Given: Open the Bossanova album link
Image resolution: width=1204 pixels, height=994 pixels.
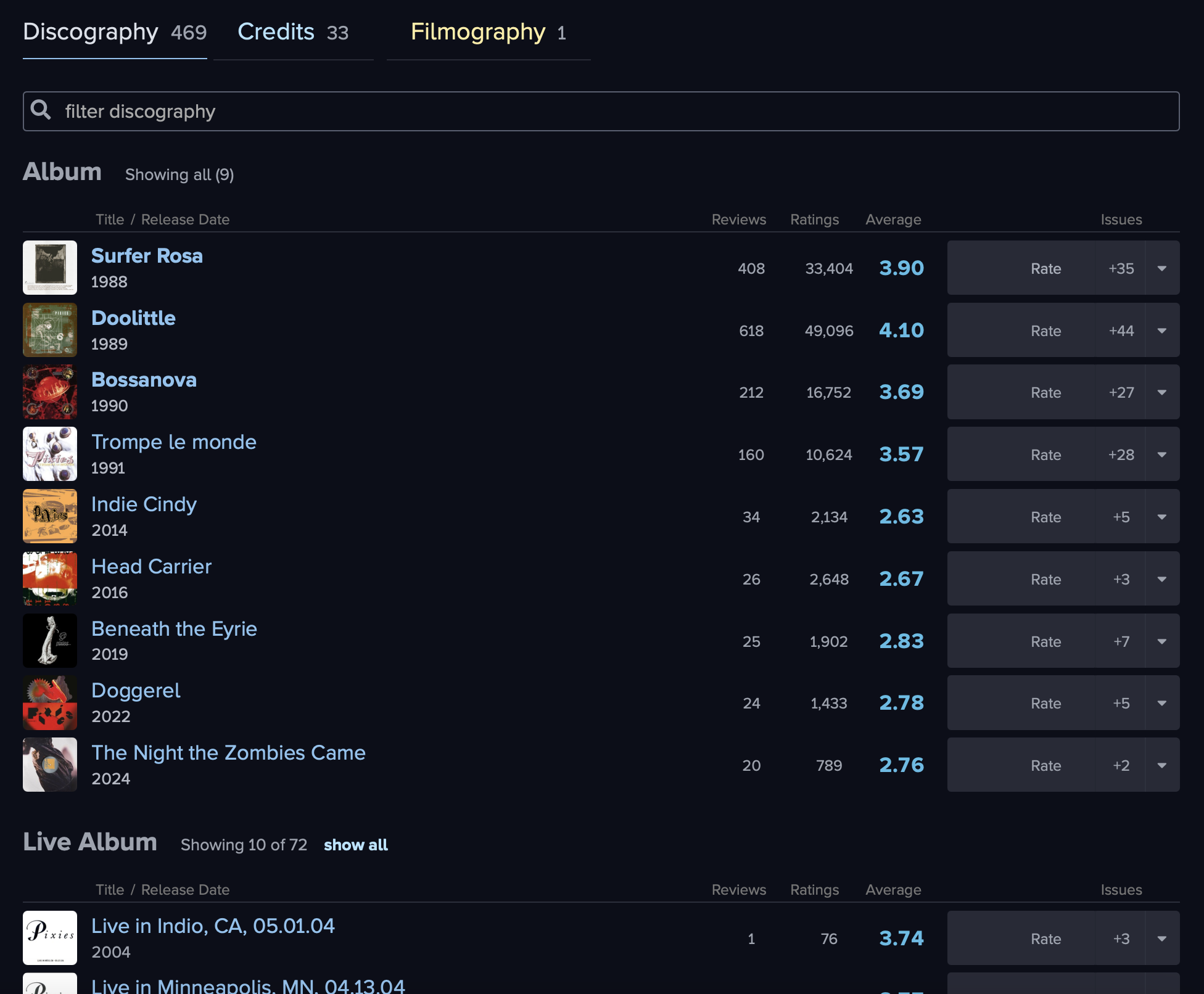Looking at the screenshot, I should click(144, 380).
